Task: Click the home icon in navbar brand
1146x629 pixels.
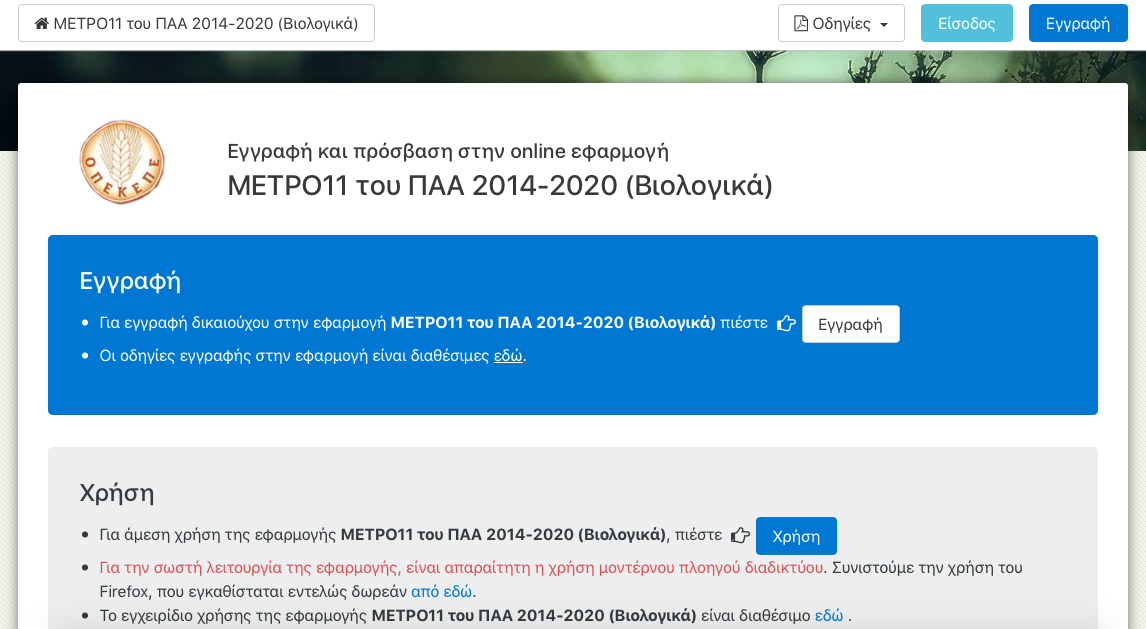Action: click(42, 23)
